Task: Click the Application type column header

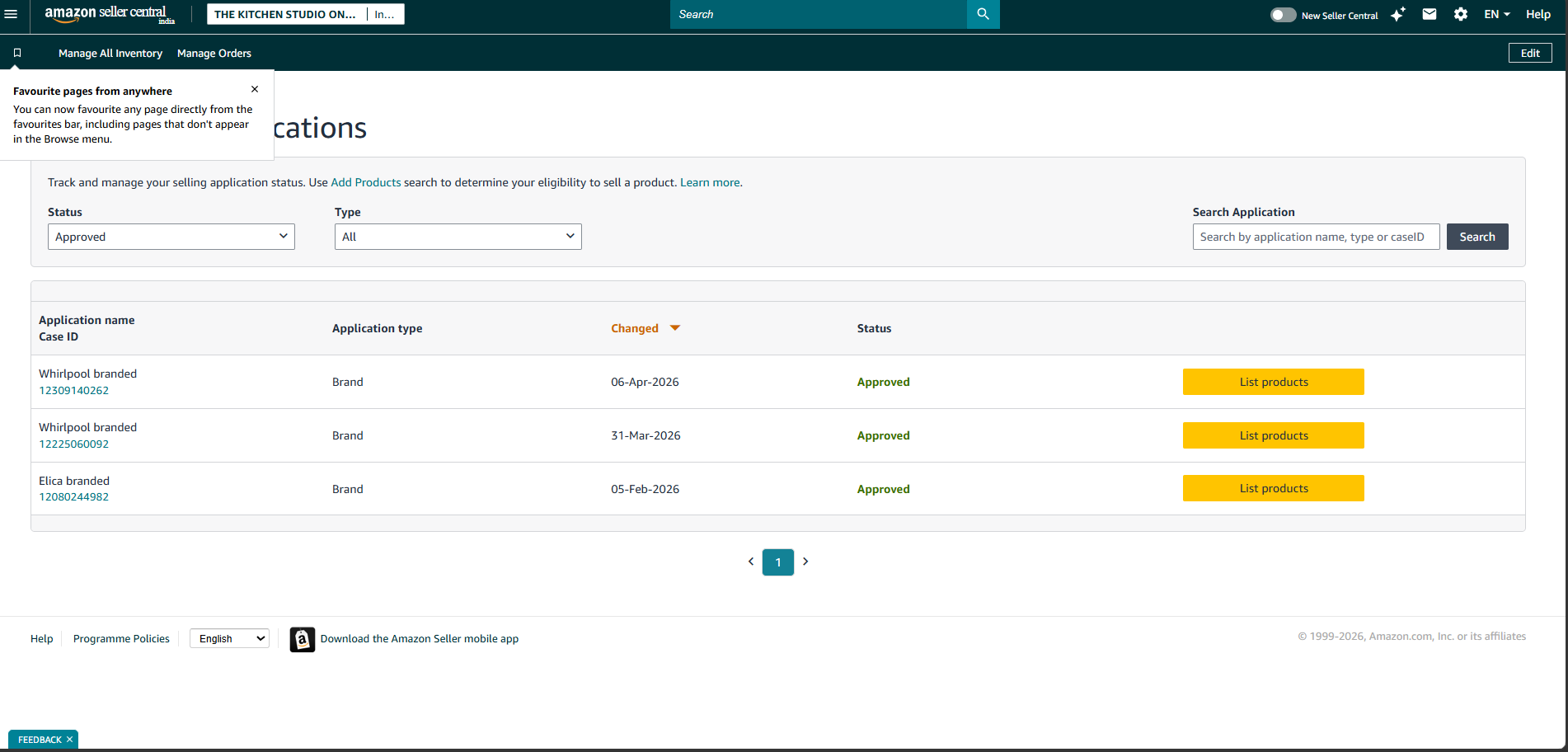Action: (x=378, y=328)
